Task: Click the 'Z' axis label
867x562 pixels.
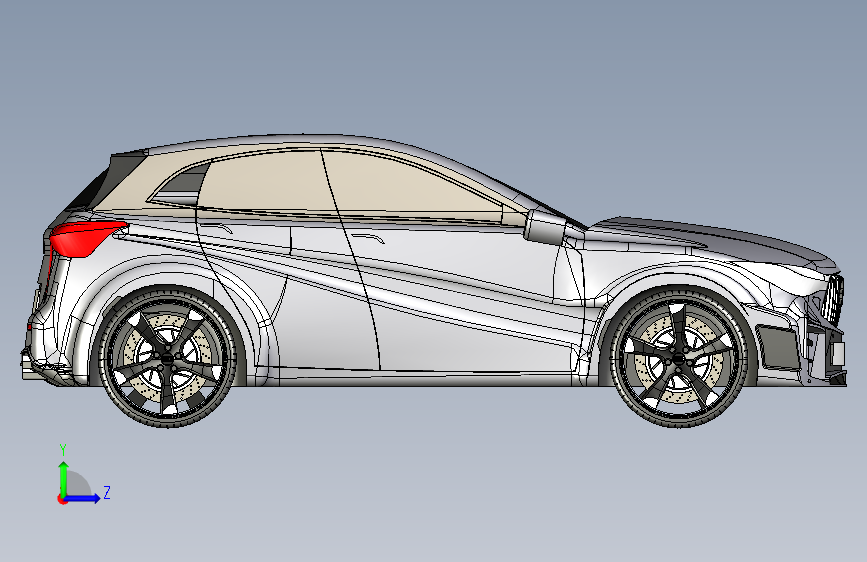Action: coord(107,492)
